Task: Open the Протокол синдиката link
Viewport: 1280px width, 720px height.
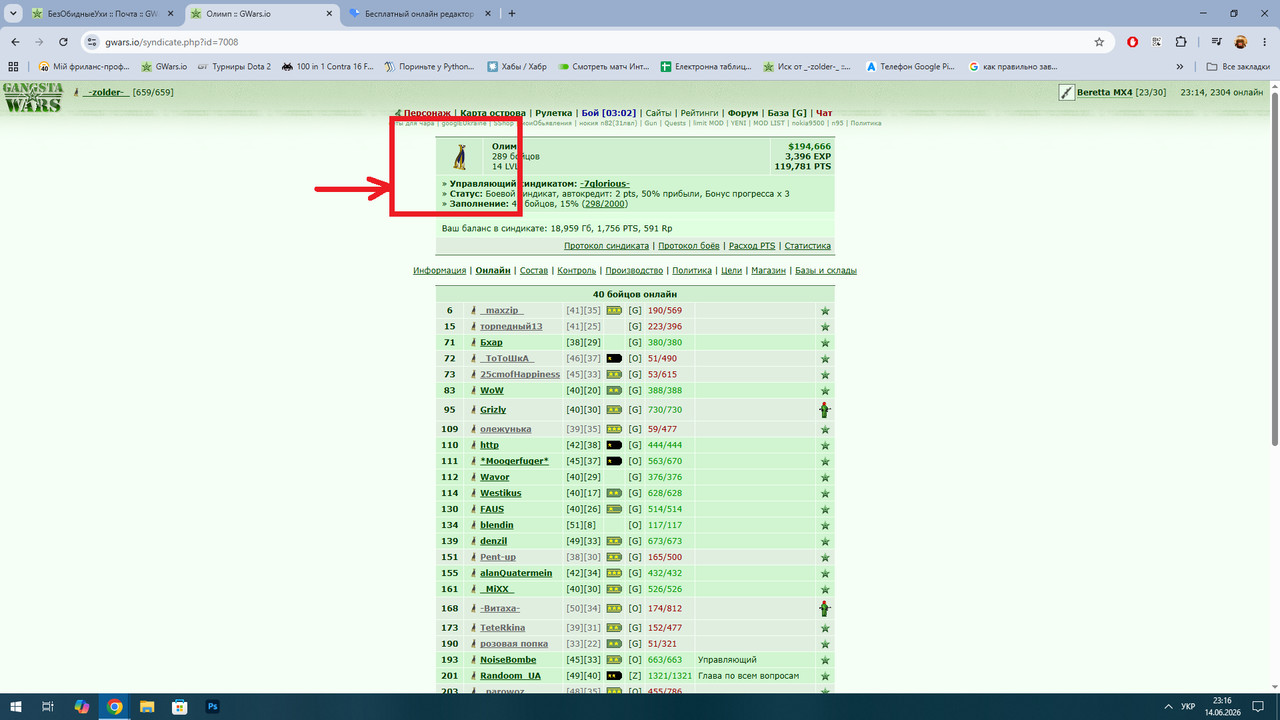Action: tap(607, 246)
